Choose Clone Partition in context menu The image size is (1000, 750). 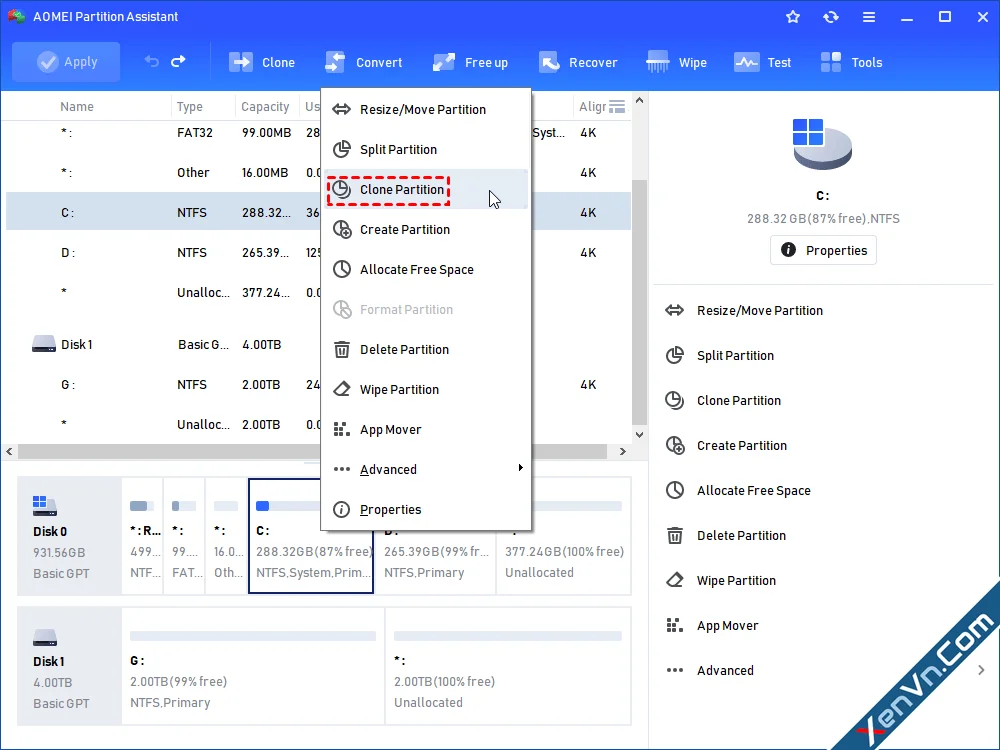[x=425, y=189]
